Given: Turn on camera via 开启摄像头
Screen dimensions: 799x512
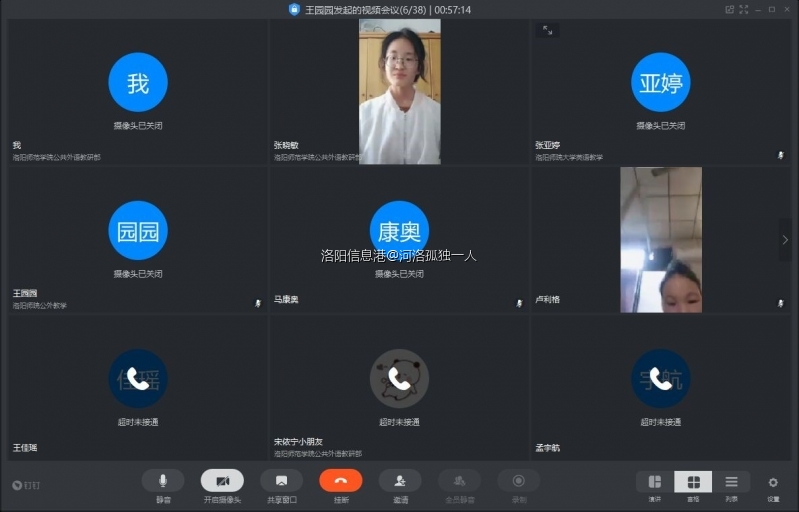Looking at the screenshot, I should click(x=222, y=481).
